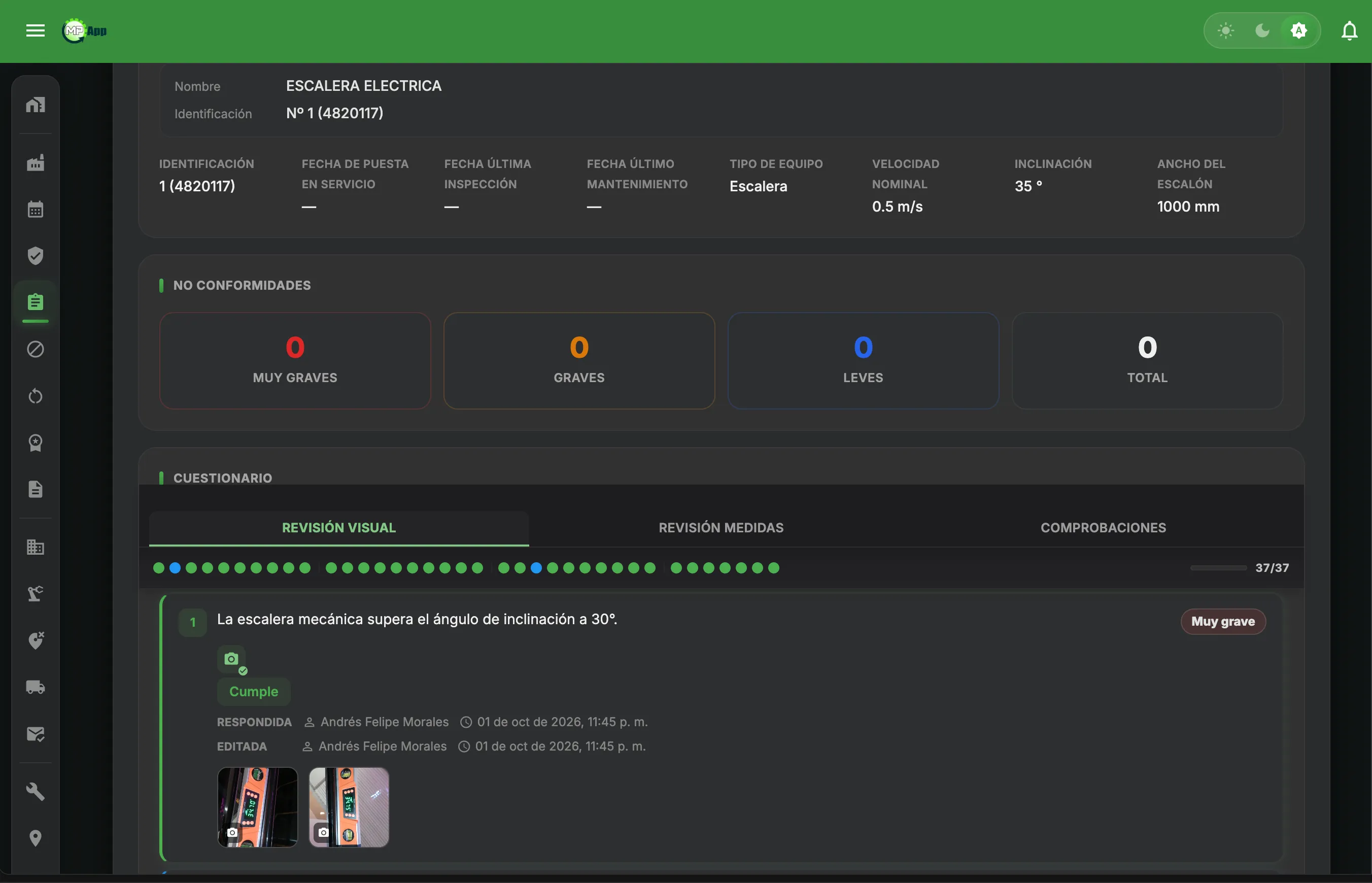Open the hamburger navigation menu
This screenshot has width=1372, height=883.
[x=36, y=31]
